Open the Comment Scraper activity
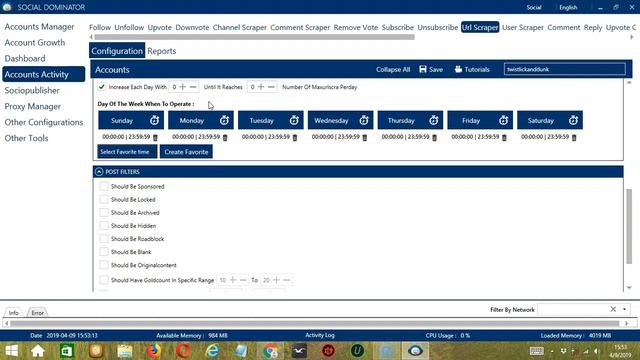 pyautogui.click(x=300, y=27)
